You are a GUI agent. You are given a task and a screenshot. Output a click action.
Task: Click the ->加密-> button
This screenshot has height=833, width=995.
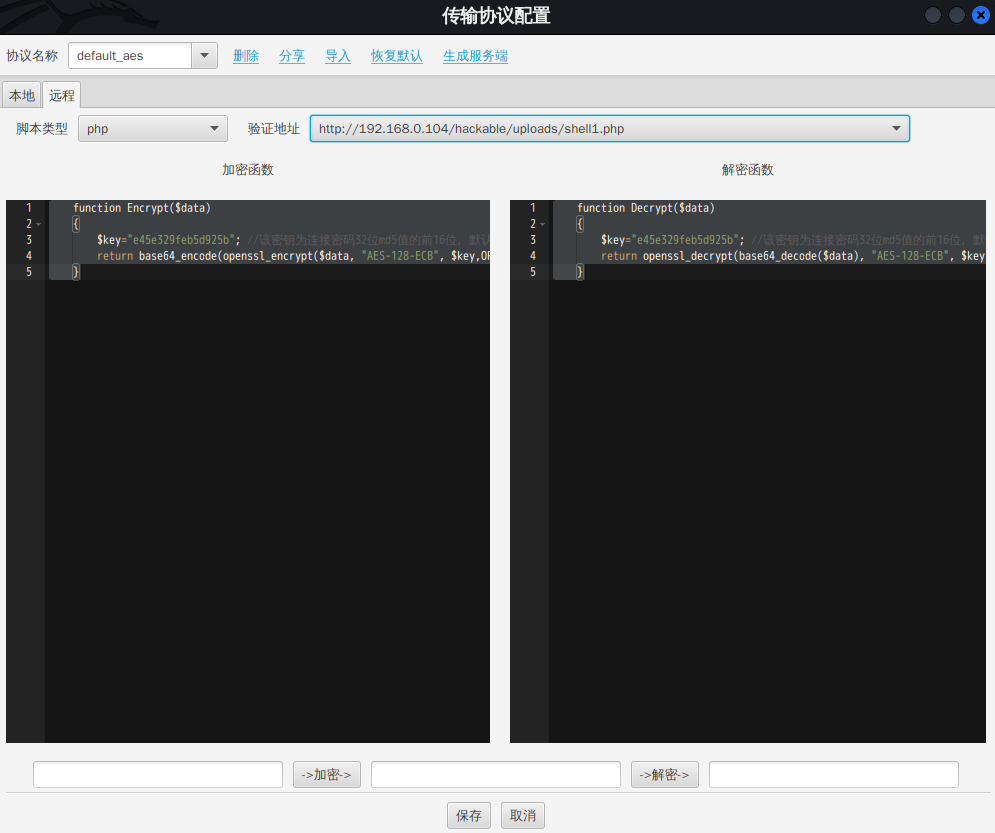327,775
